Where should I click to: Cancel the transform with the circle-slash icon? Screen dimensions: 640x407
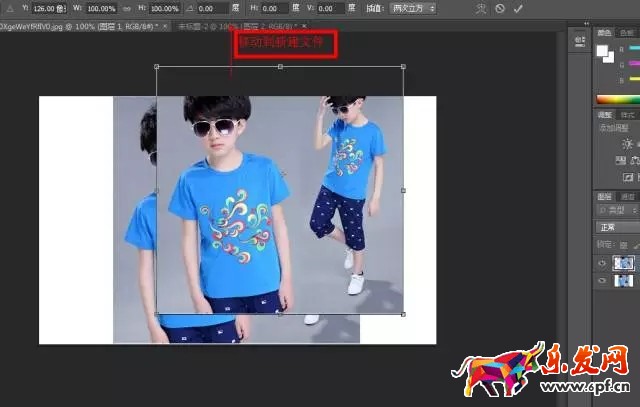tap(500, 8)
